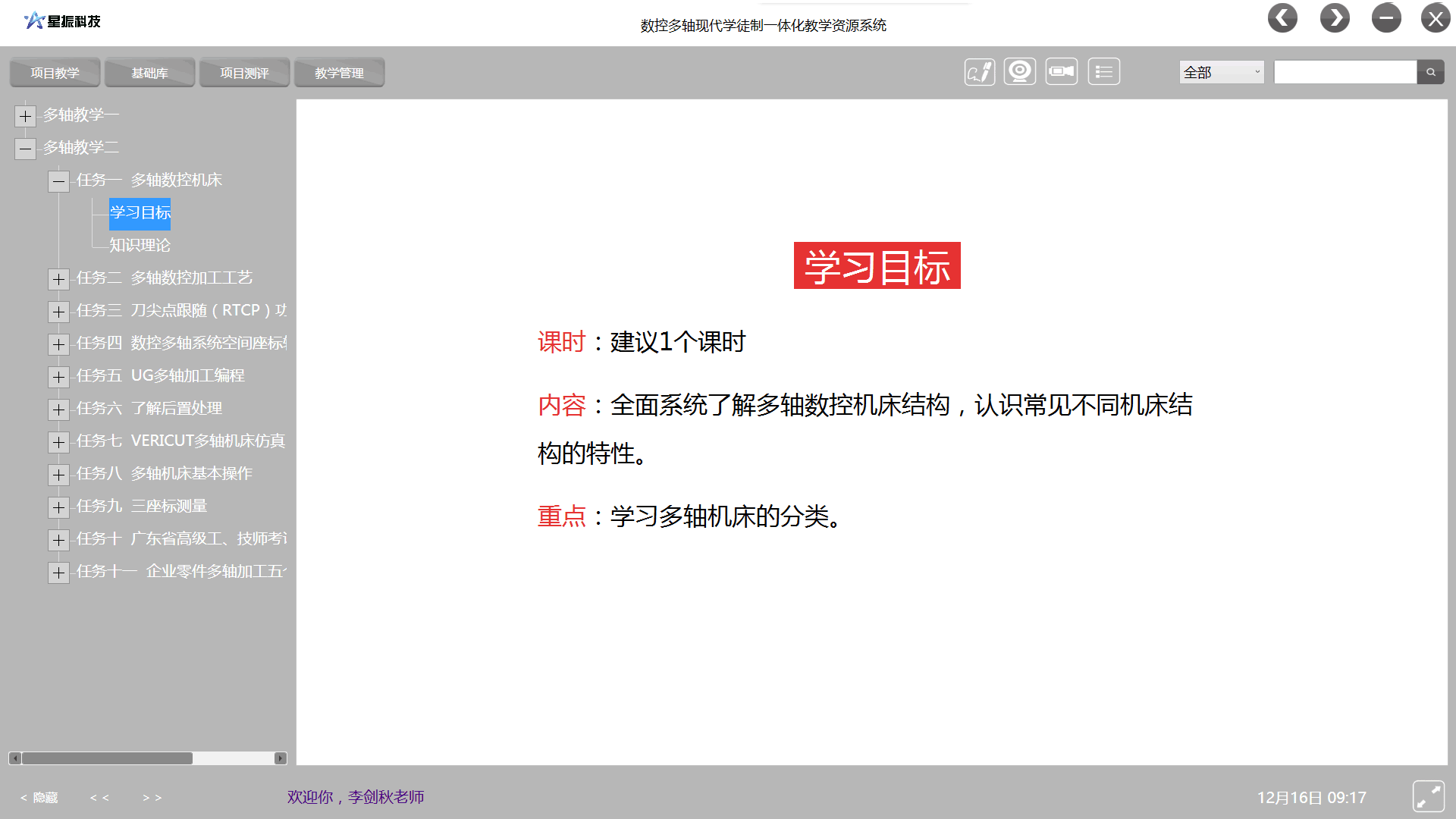Viewport: 1456px width, 819px height.
Task: Click the sidebar horizontal scrollbar right arrow
Action: point(281,758)
